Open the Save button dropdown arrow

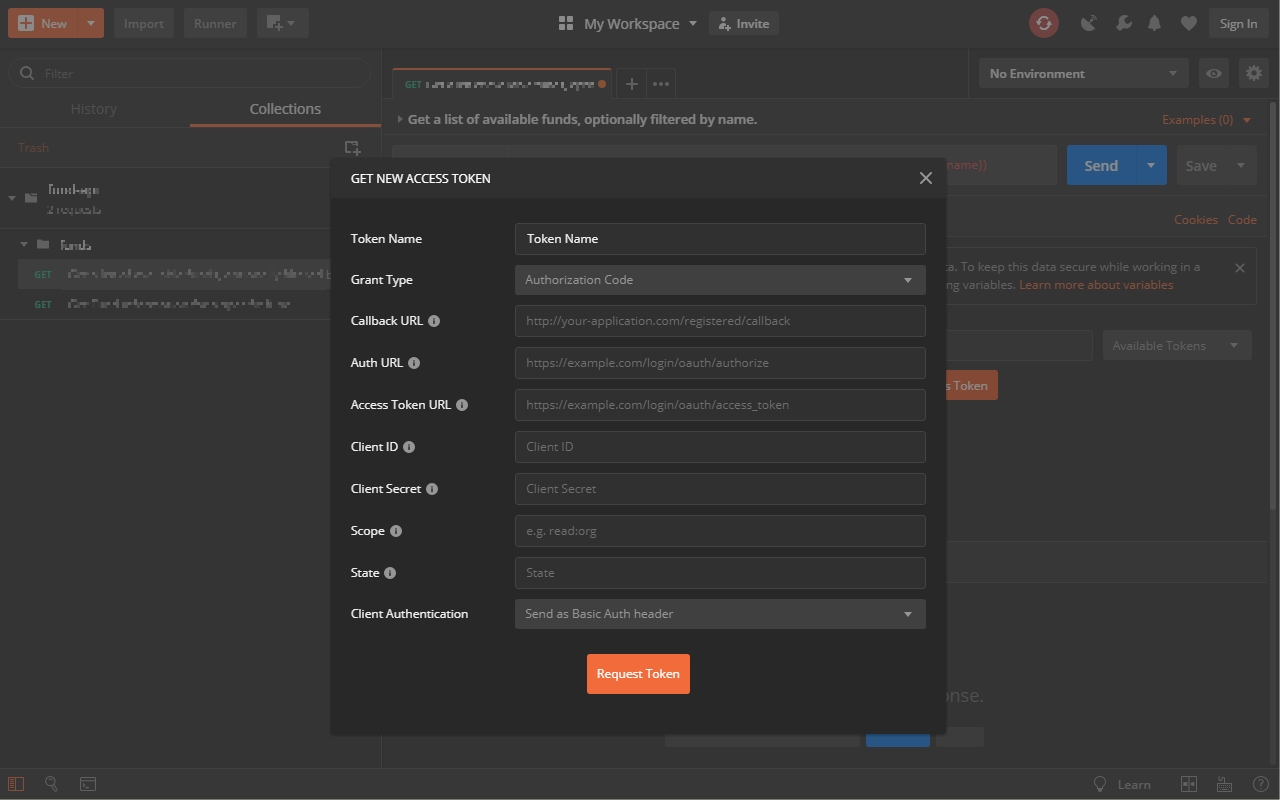[x=1241, y=165]
